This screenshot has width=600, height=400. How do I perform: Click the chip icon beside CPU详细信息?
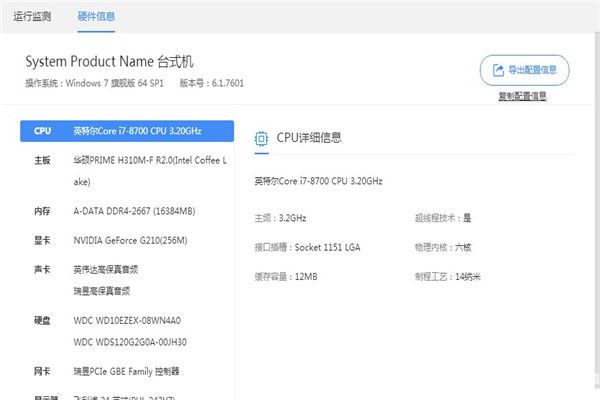click(261, 138)
